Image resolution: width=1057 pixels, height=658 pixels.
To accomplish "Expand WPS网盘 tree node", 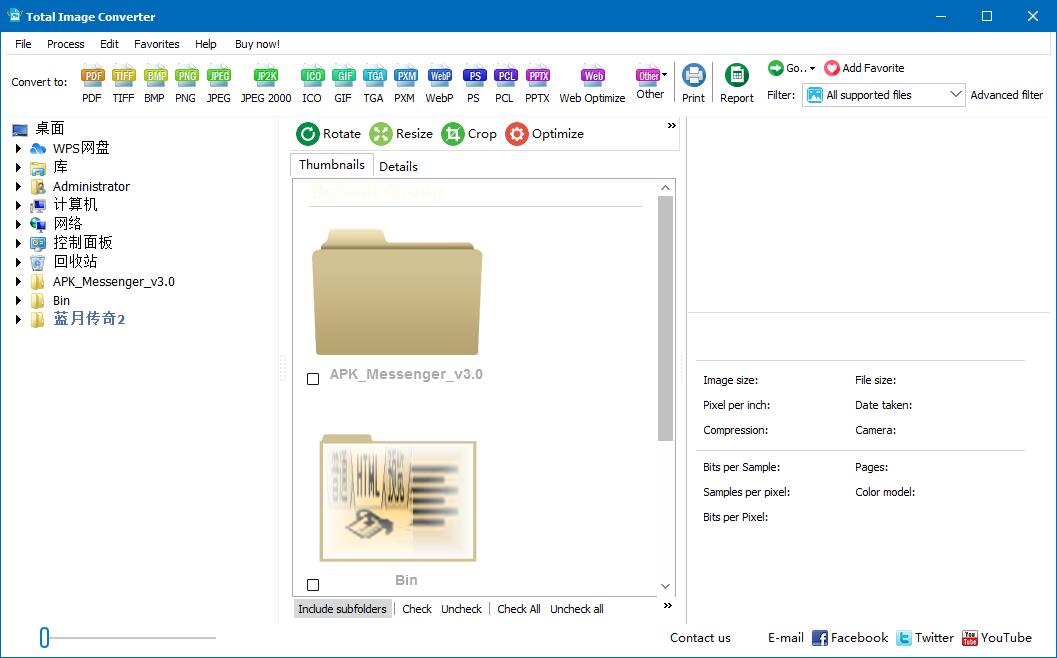I will pos(19,148).
